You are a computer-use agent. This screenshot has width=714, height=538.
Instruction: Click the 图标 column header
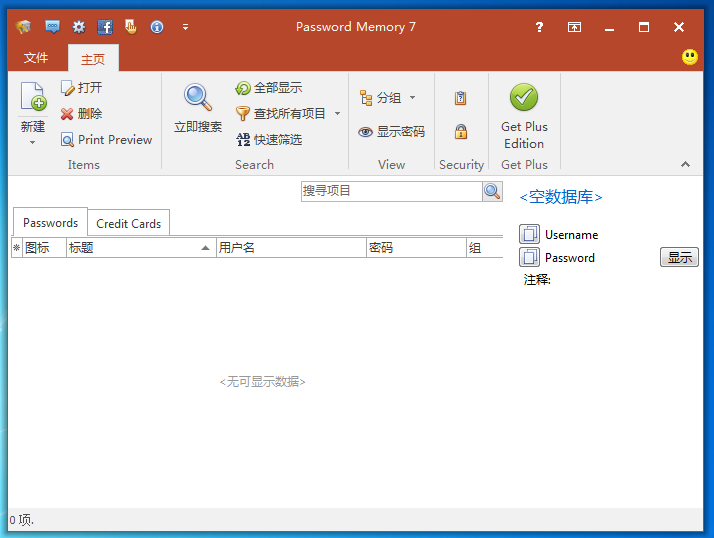click(x=44, y=248)
